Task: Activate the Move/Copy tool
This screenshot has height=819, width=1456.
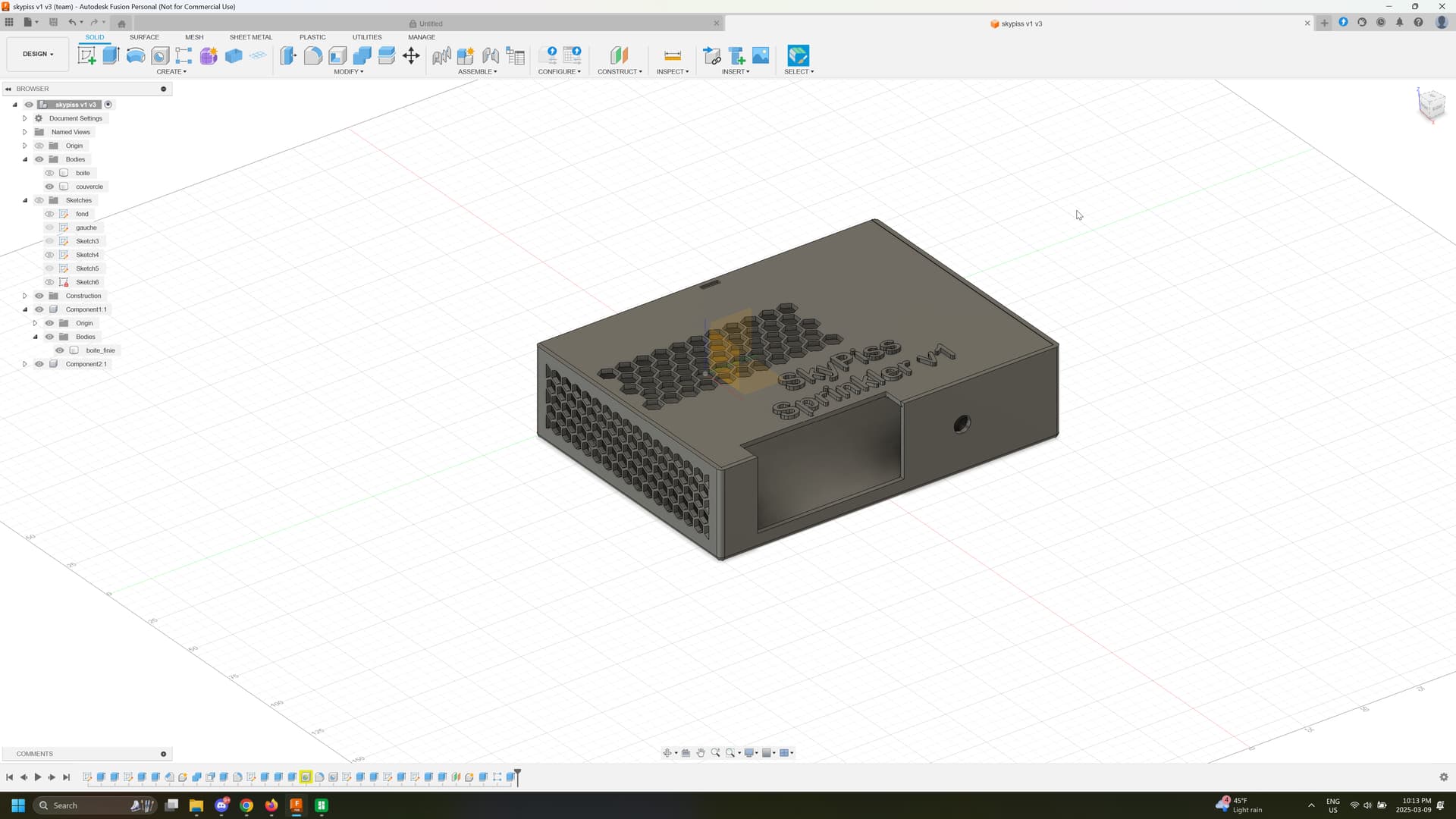Action: tap(411, 55)
